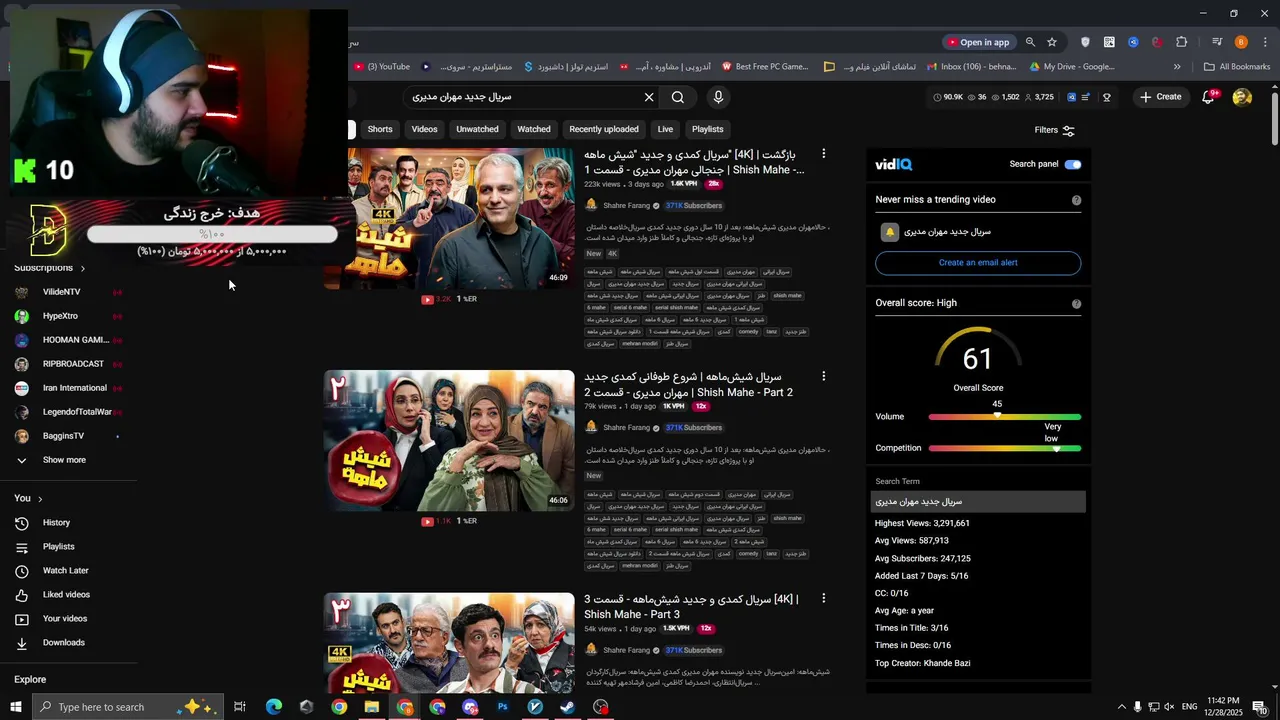Open Steam from the taskbar
The height and width of the screenshot is (720, 1280).
[567, 707]
